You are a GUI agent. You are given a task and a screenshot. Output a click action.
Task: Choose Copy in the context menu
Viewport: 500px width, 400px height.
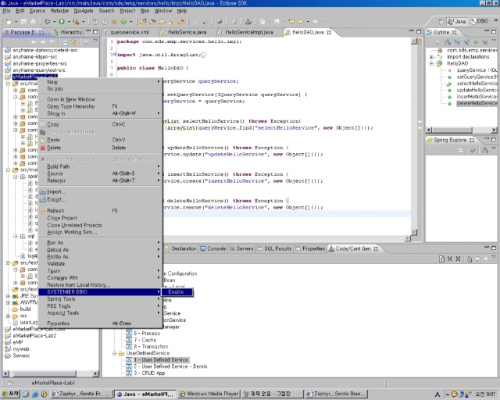point(100,124)
